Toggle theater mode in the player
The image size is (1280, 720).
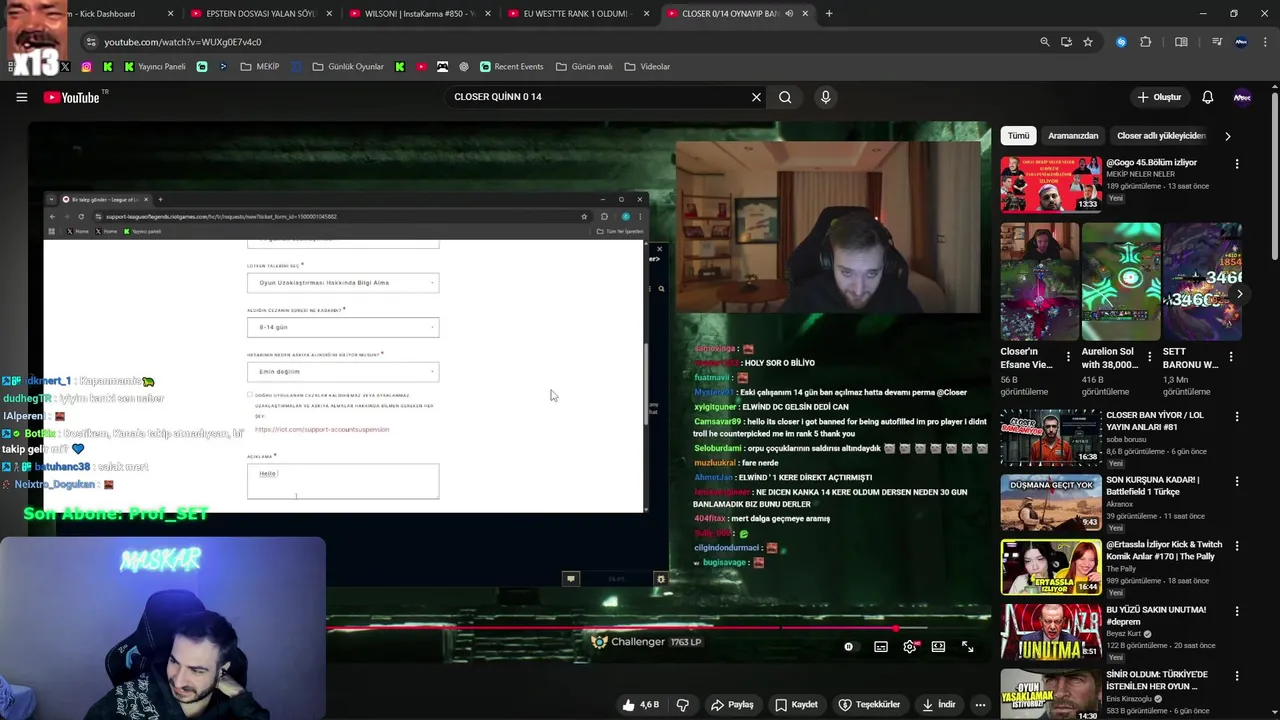(938, 647)
